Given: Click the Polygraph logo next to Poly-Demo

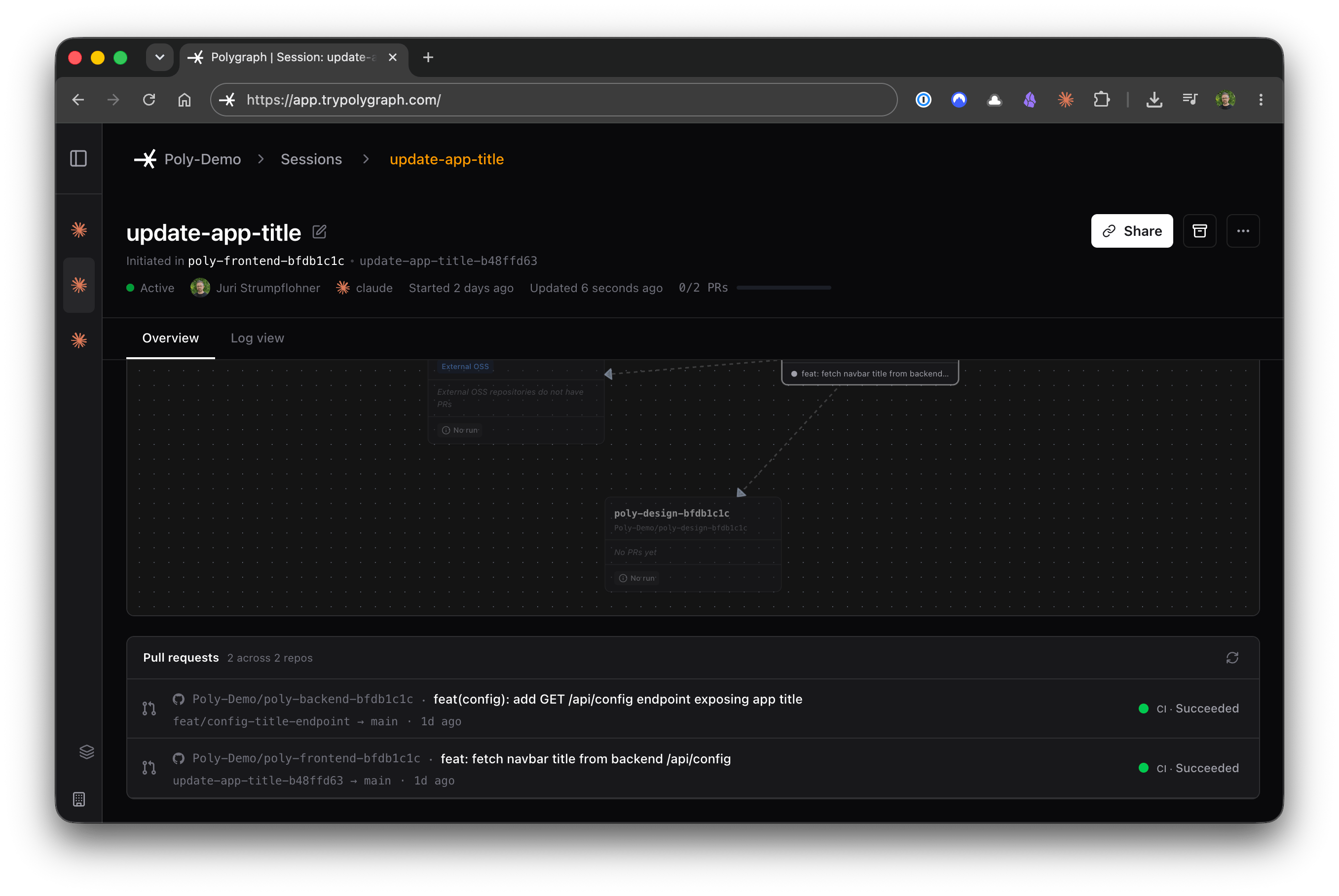Looking at the screenshot, I should (145, 159).
